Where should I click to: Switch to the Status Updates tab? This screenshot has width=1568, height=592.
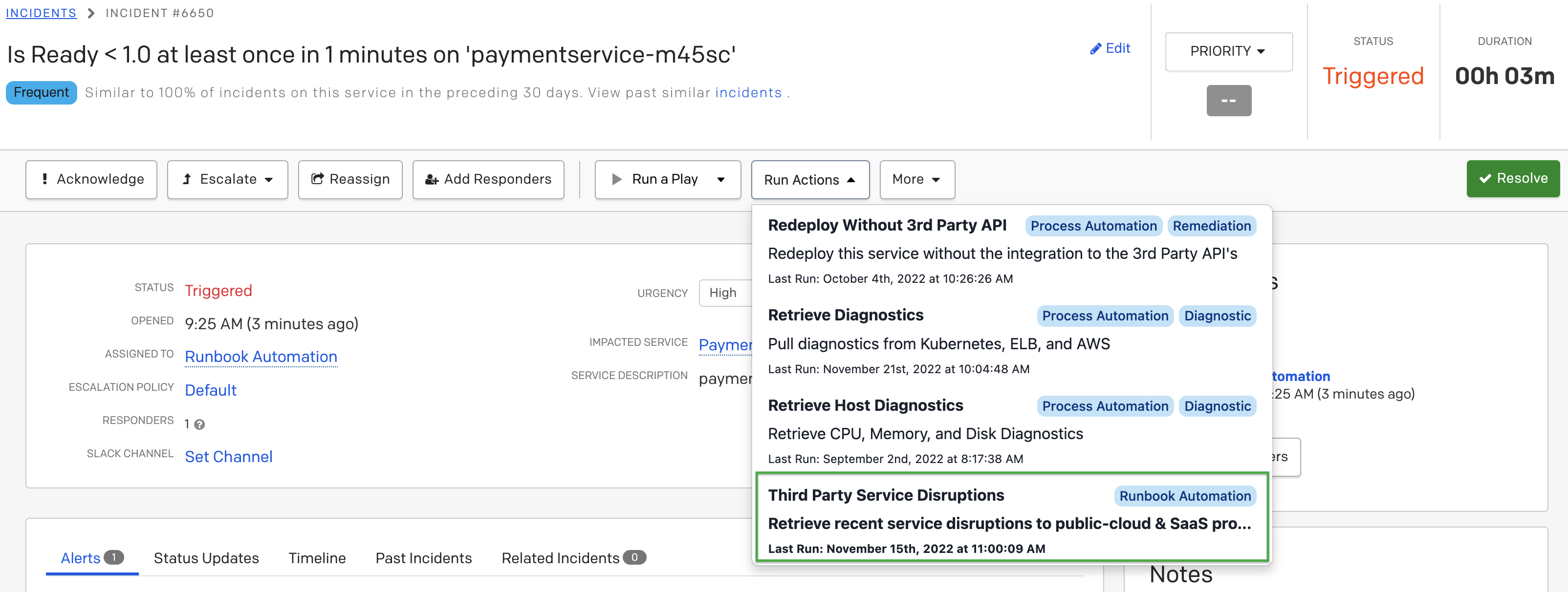(x=206, y=558)
